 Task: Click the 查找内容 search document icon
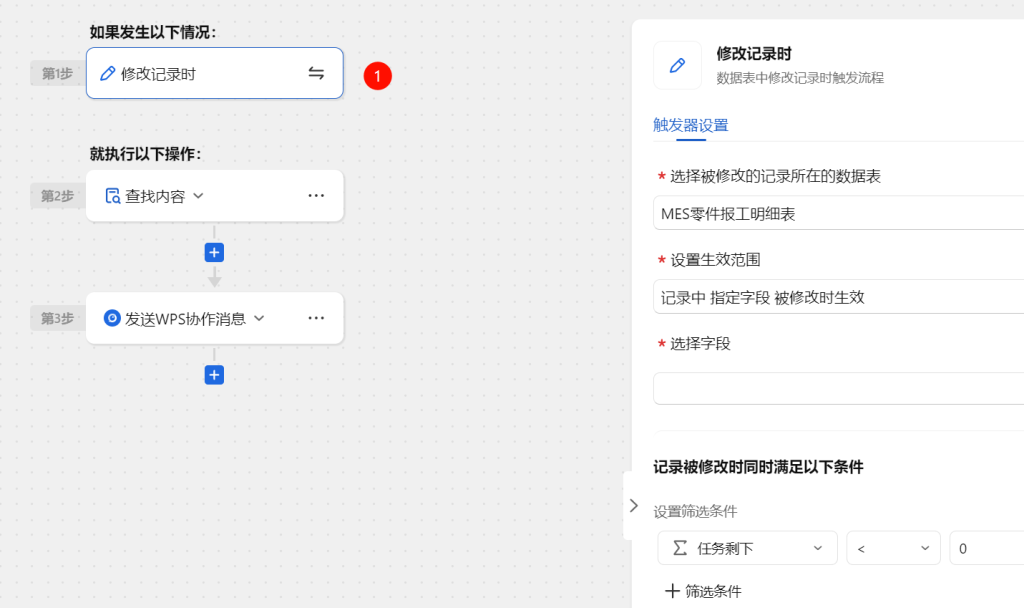(112, 196)
